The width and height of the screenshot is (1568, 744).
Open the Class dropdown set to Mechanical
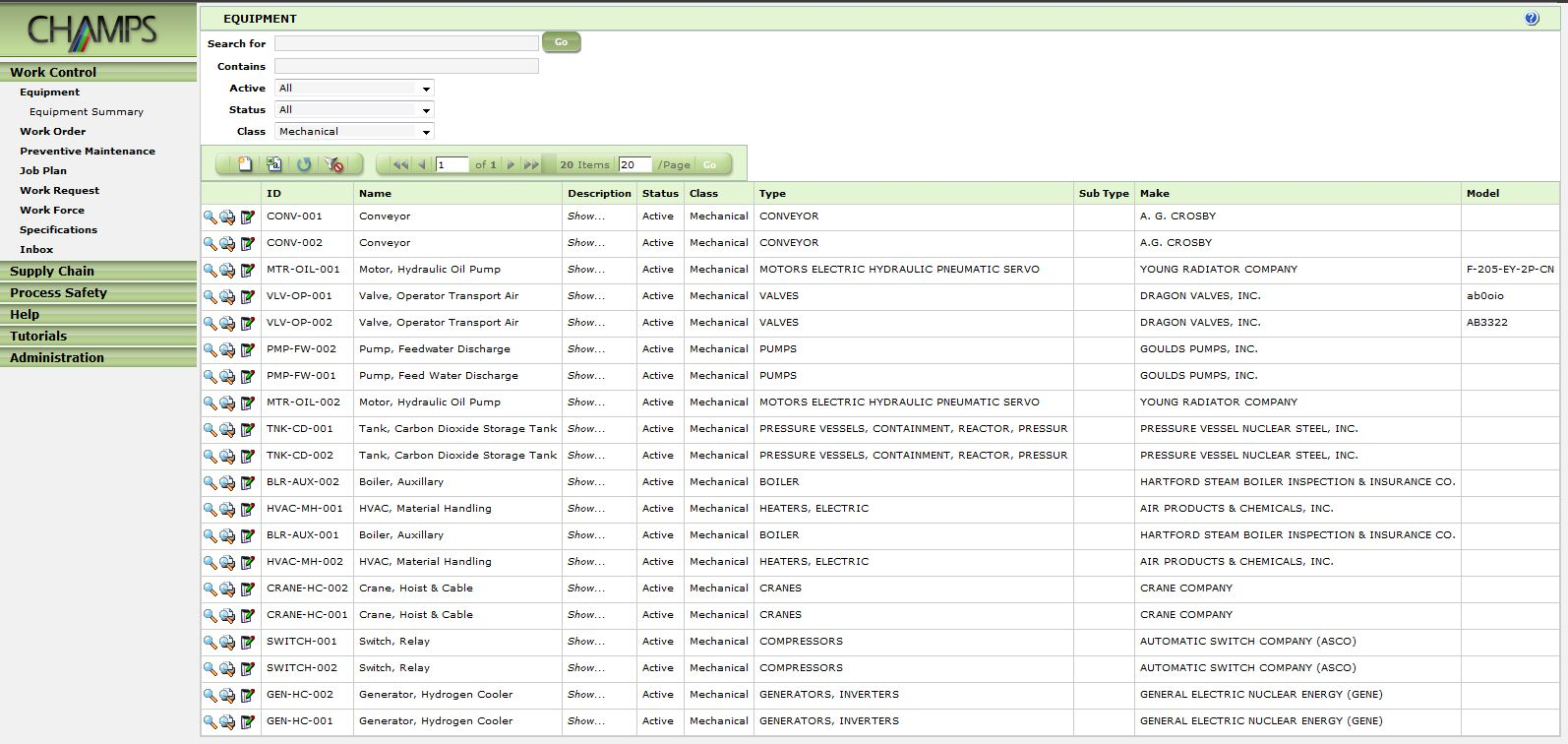pyautogui.click(x=354, y=132)
